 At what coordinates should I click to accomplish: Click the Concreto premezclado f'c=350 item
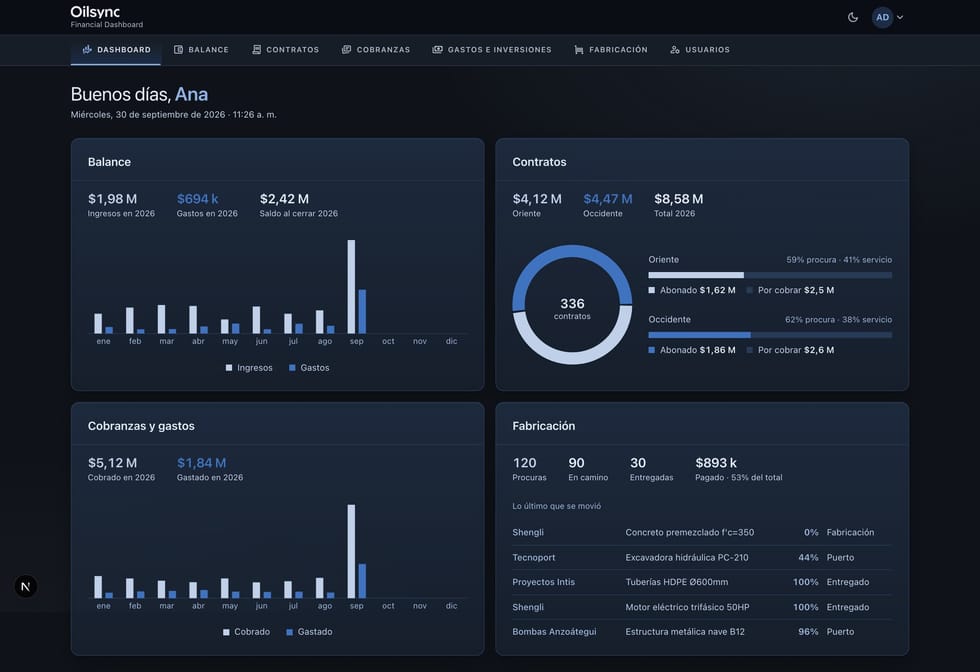tap(689, 533)
